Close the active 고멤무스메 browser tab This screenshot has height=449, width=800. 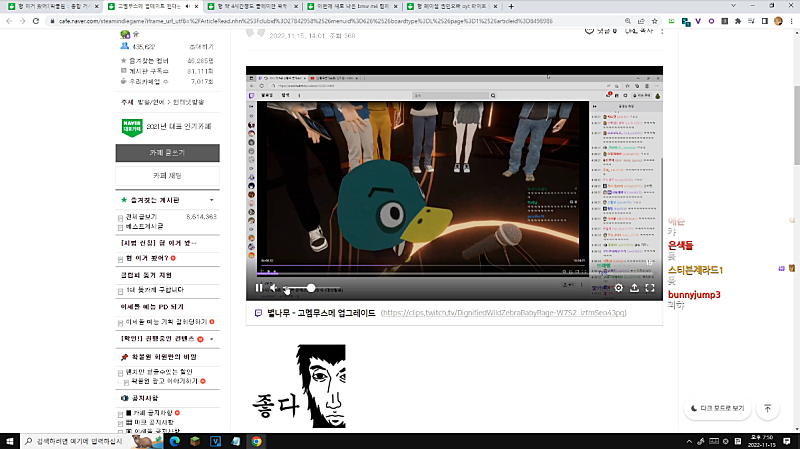pos(196,6)
